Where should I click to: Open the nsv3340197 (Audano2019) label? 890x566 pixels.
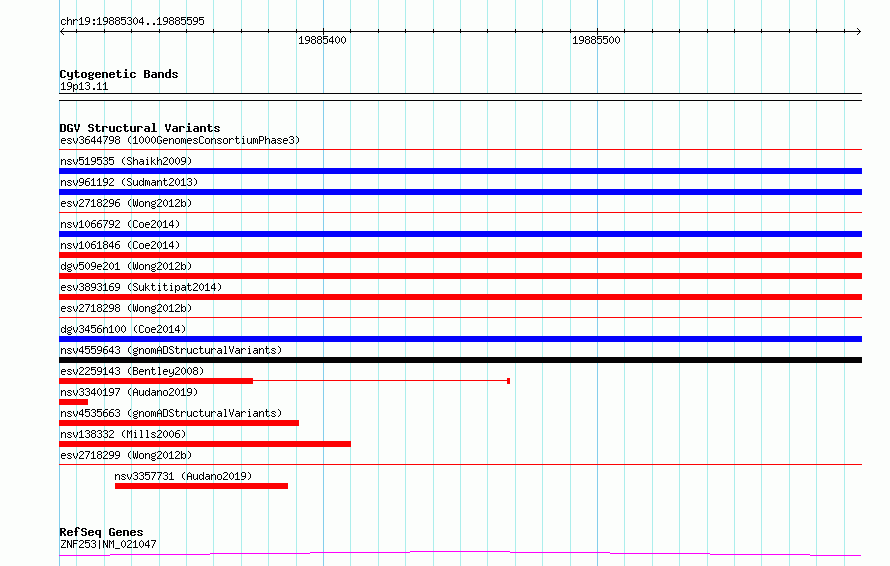pos(129,392)
